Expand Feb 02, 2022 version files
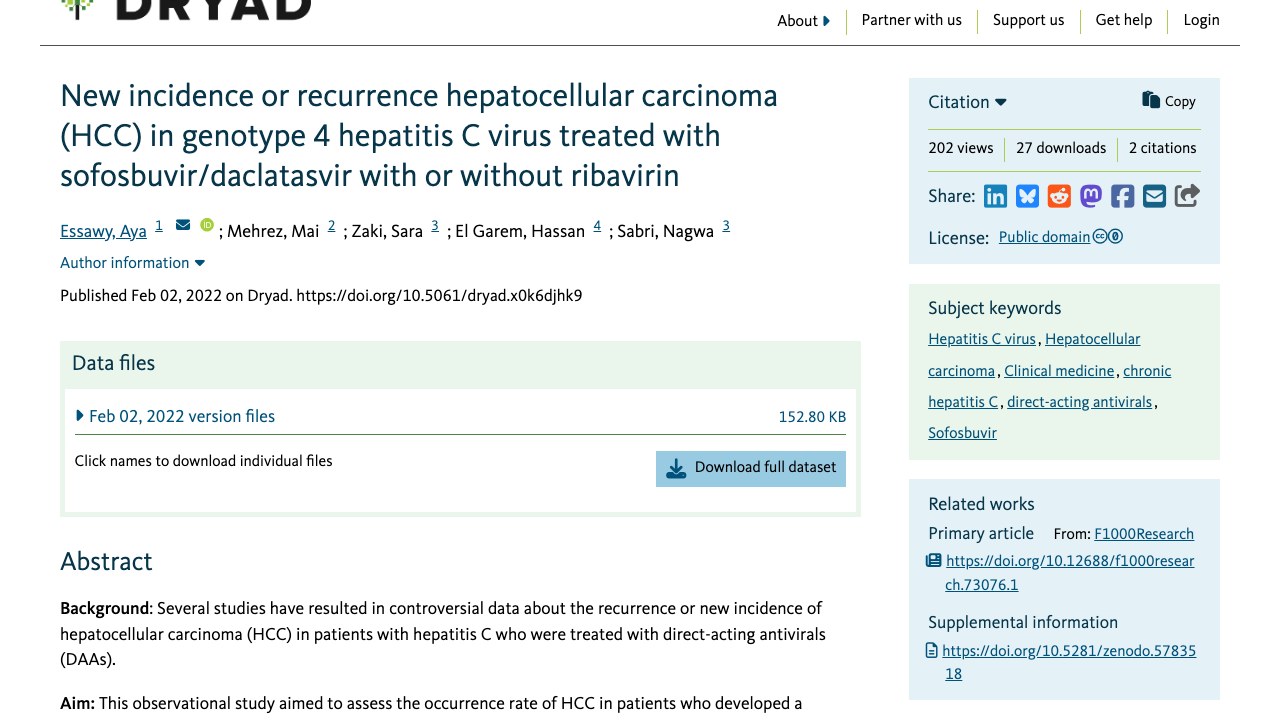This screenshot has height=720, width=1280. click(175, 416)
